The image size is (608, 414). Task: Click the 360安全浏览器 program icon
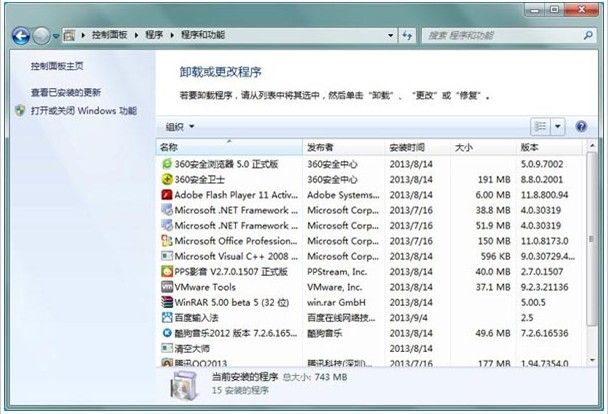click(167, 164)
